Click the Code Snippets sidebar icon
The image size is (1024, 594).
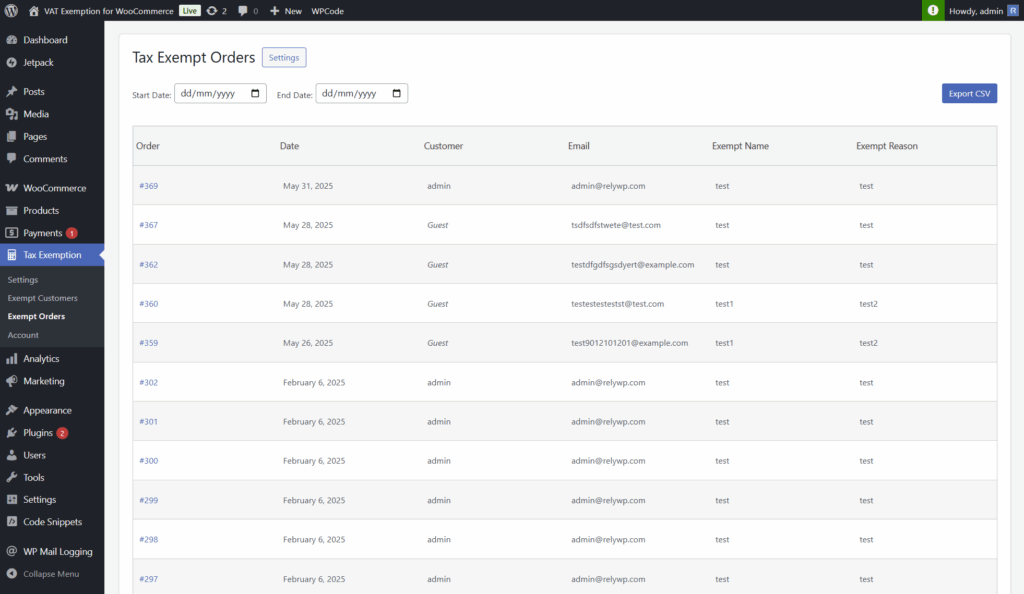[x=12, y=522]
